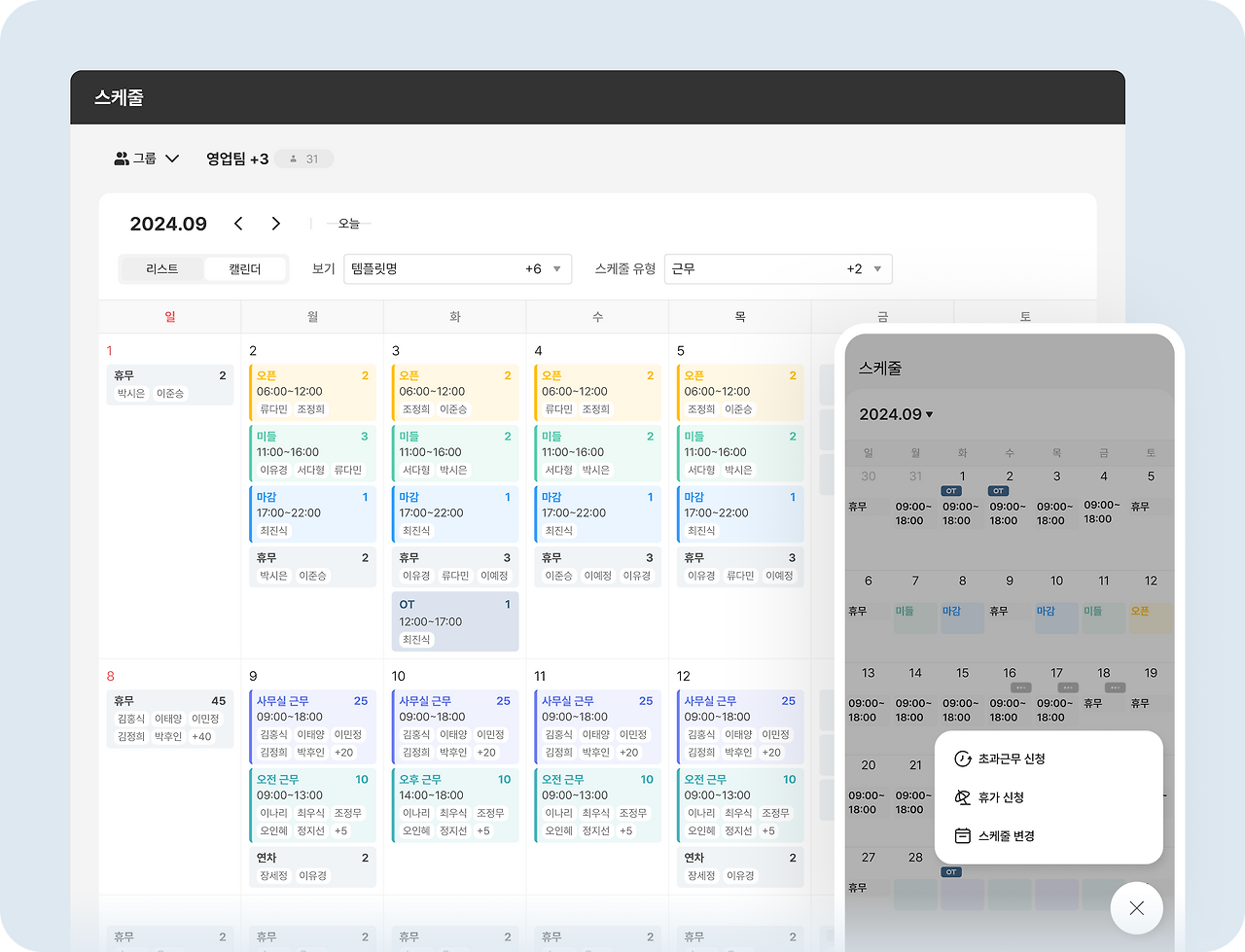Screen dimensions: 1245x952
Task: Open the 오전 근무 card on September 11
Action: pos(598,805)
